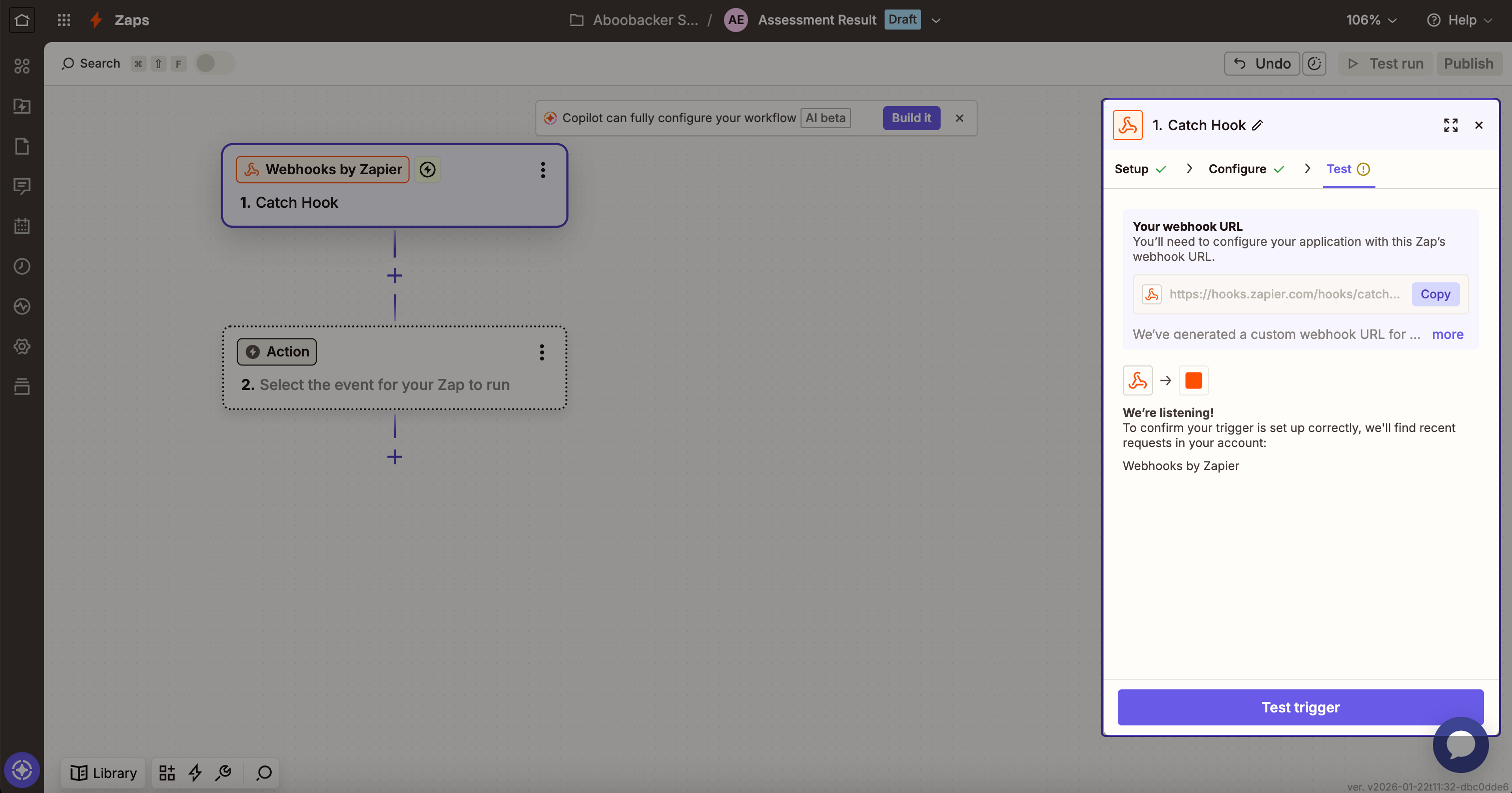Expand the Catch Hook panel to fullscreen
The width and height of the screenshot is (1512, 793).
pos(1450,125)
